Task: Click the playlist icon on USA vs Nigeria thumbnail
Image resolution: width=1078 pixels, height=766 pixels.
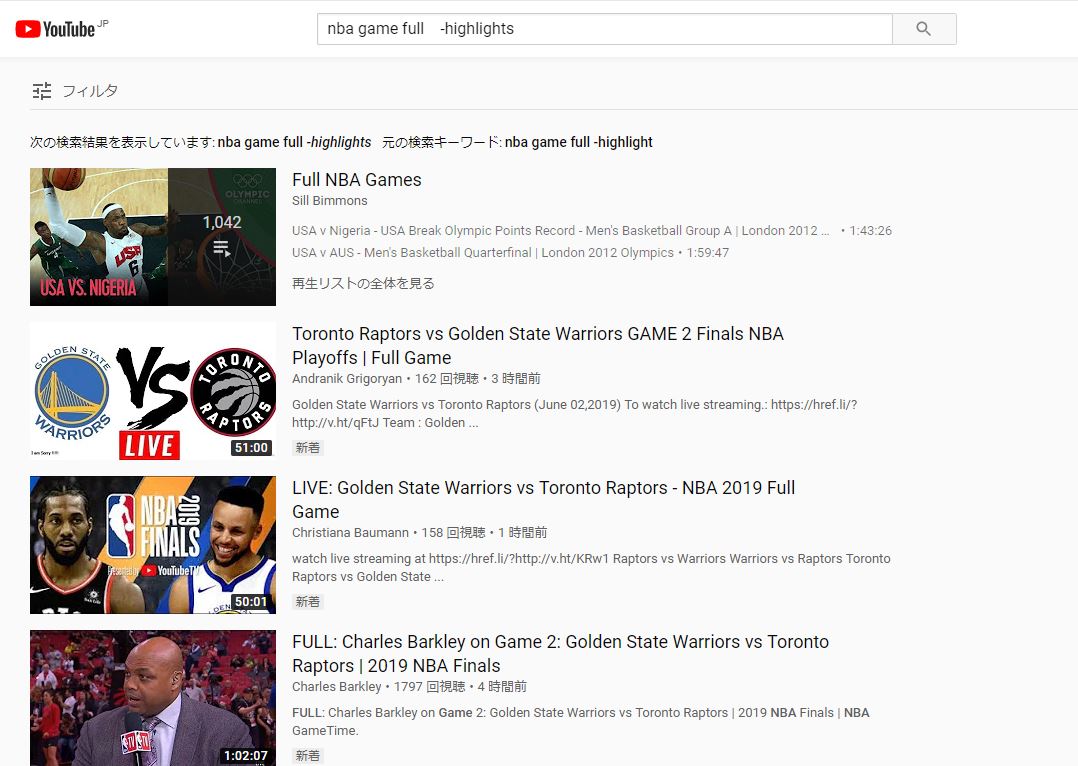Action: (x=221, y=248)
